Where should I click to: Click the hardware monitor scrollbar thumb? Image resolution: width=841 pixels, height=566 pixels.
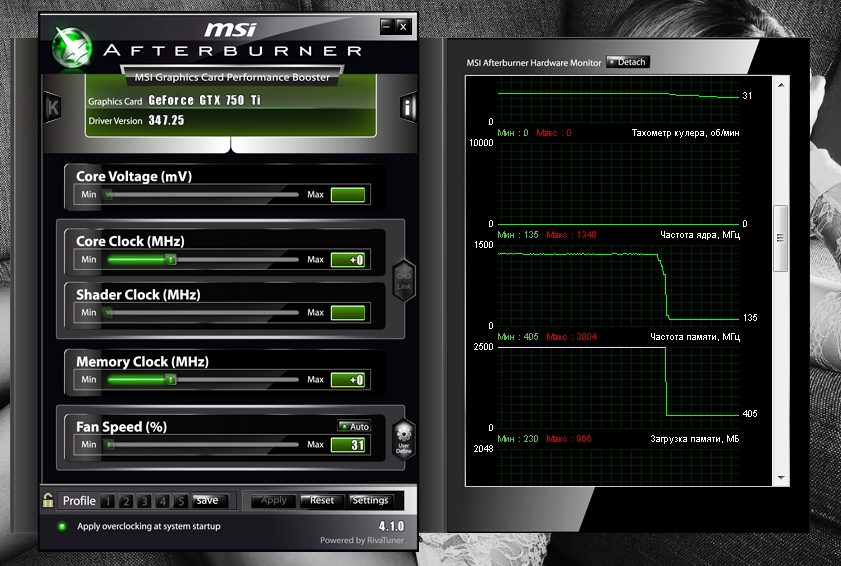(780, 239)
